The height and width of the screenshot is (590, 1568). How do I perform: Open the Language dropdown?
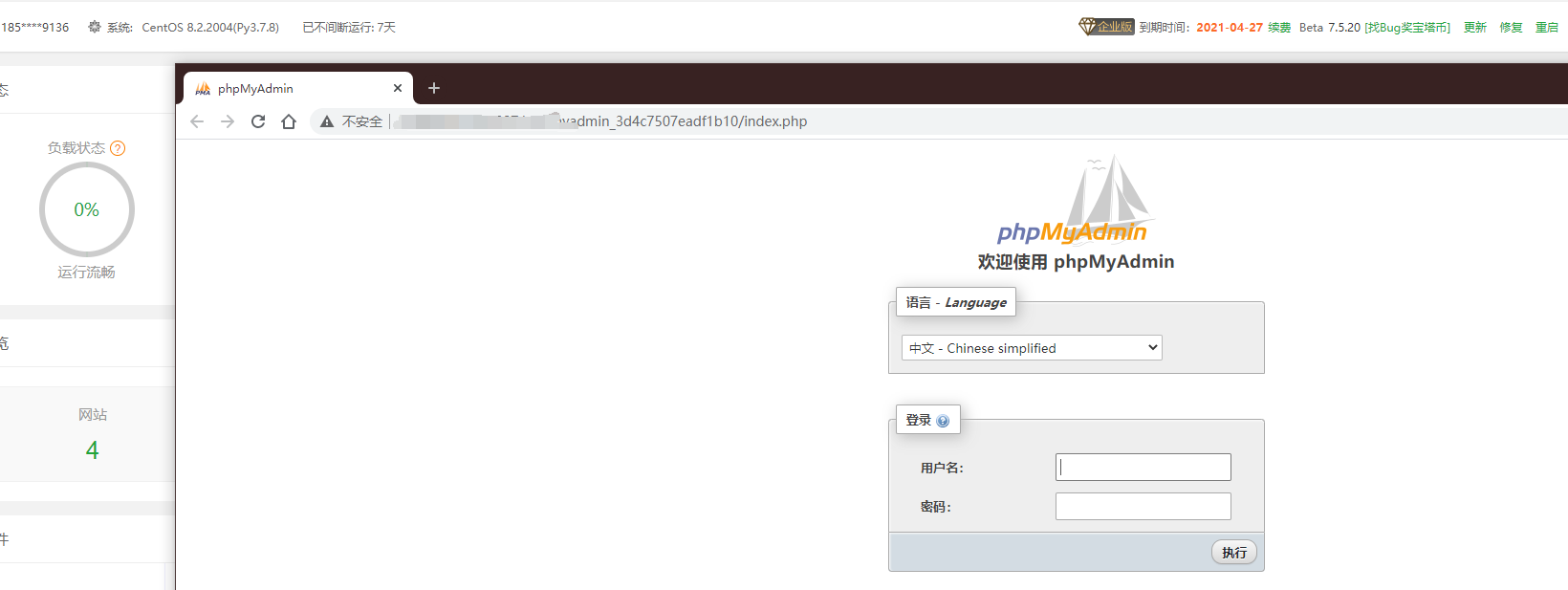[x=1032, y=348]
